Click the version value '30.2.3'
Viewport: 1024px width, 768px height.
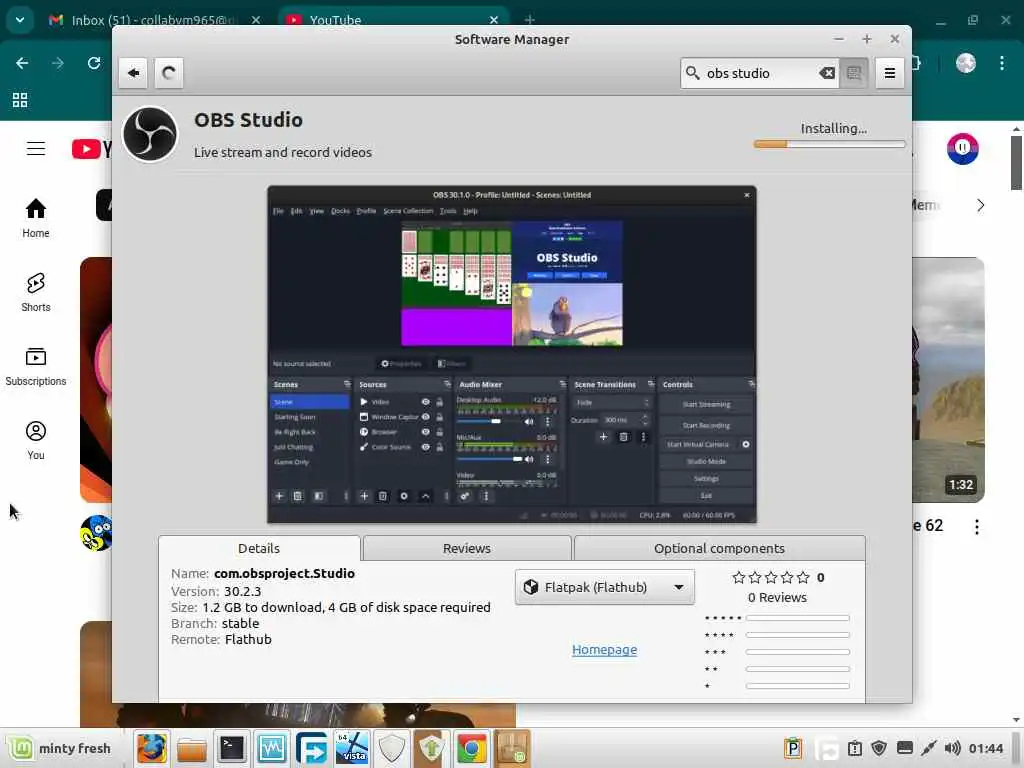[242, 592]
